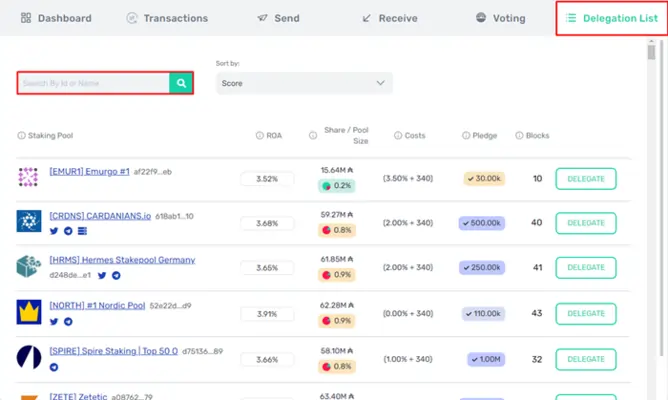Viewport: 668px width, 400px height.
Task: Click the Nordic Pool 0.9% share badge
Action: click(337, 321)
